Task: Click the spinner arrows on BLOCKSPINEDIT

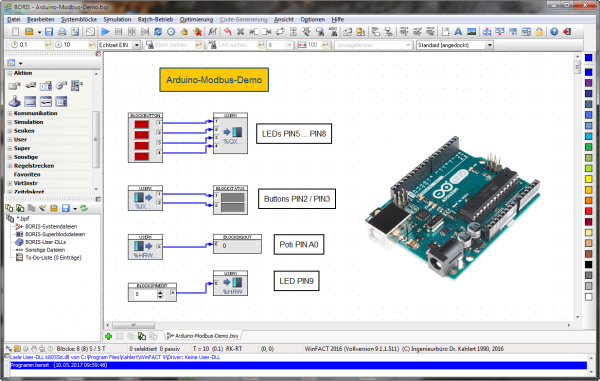Action: click(160, 295)
